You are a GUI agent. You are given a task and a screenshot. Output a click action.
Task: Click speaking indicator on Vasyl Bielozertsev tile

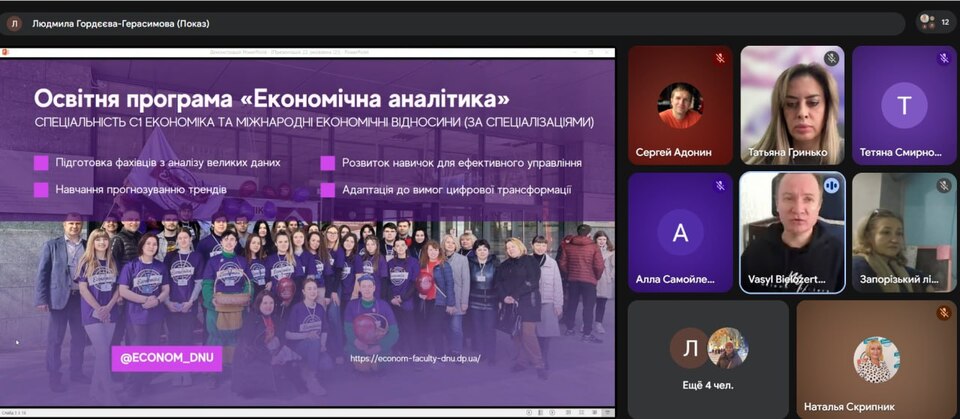(x=831, y=186)
